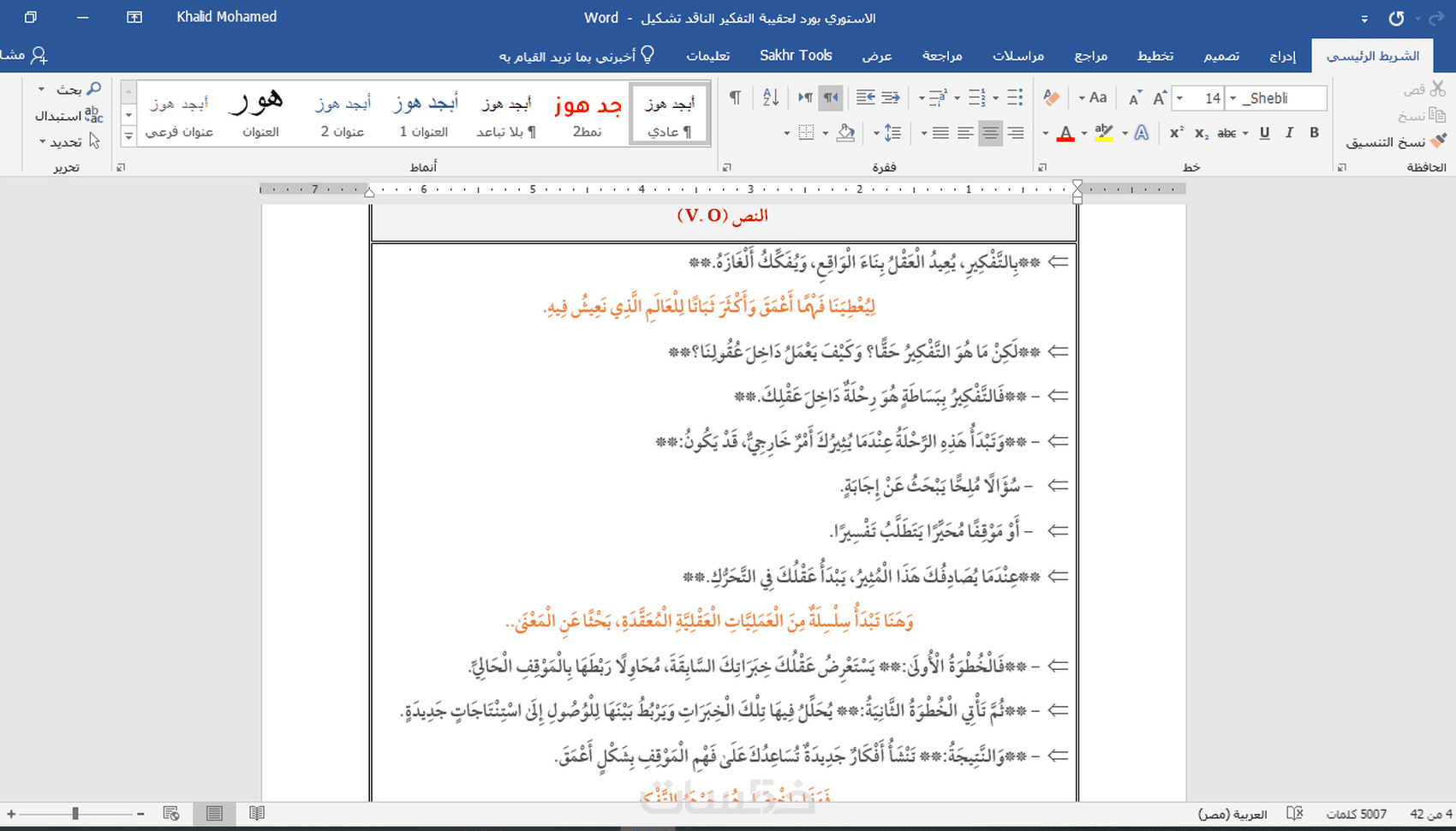
Task: Open the Borders dropdown arrow
Action: 786,133
